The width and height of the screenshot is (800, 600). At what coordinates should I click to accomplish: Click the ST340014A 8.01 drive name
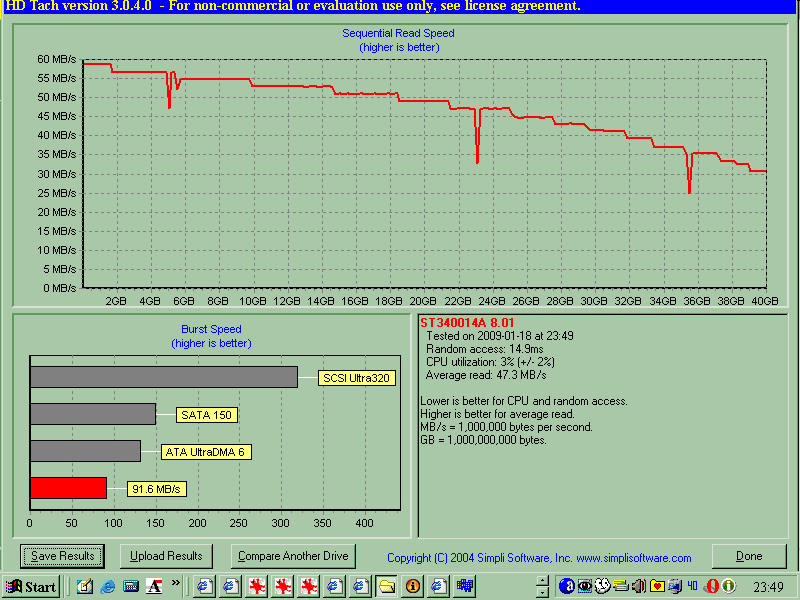point(467,323)
